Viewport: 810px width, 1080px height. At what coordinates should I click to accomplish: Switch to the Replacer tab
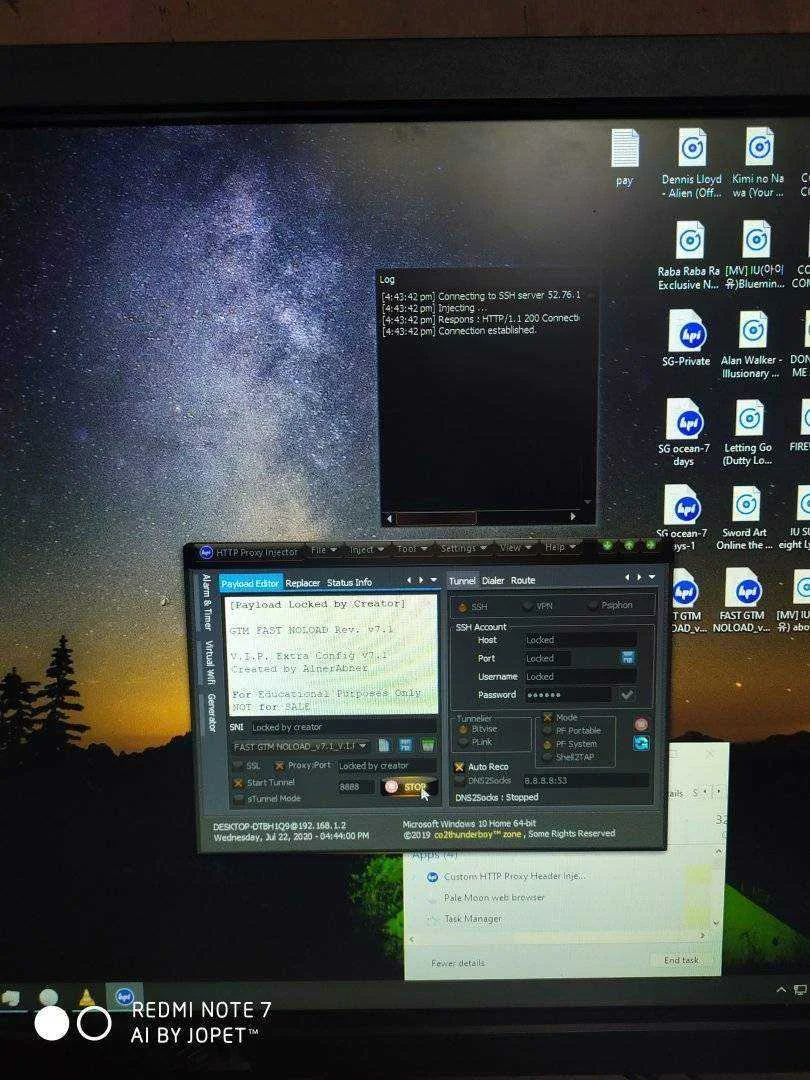coord(302,583)
